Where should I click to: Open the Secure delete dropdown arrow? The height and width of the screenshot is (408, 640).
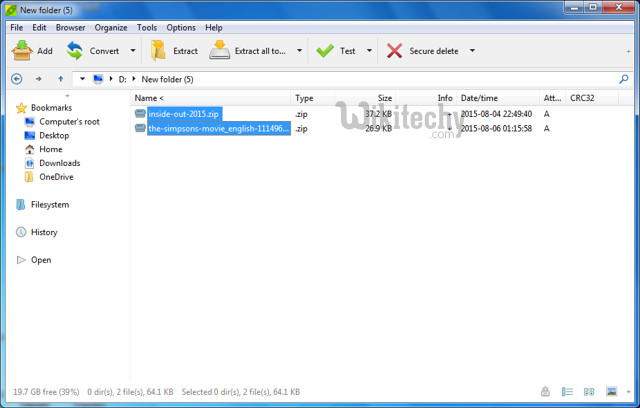point(472,51)
